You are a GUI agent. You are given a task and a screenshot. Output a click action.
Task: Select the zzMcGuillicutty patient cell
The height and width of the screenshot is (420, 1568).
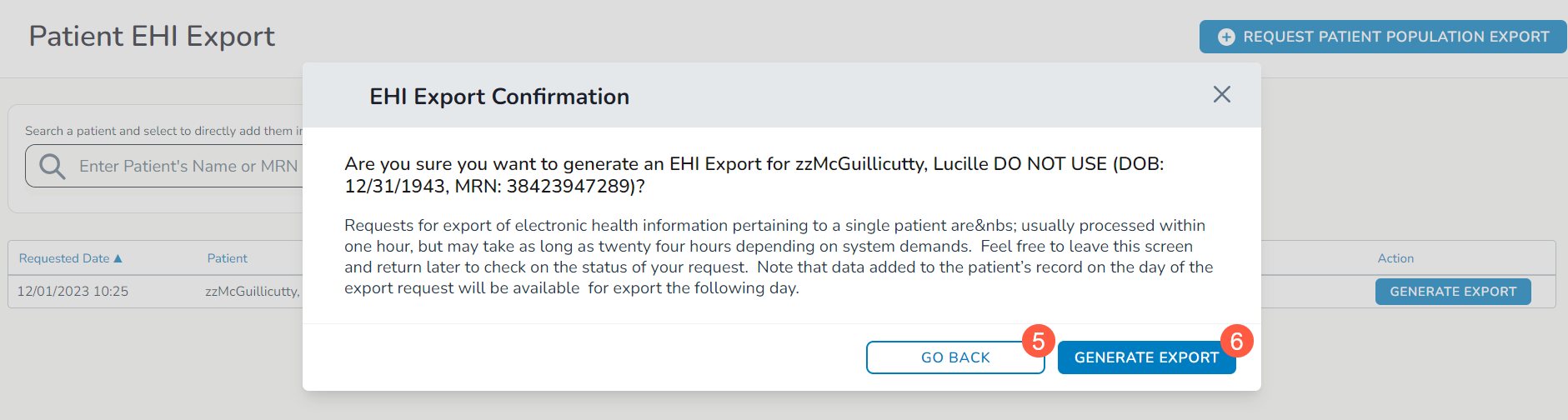253,292
